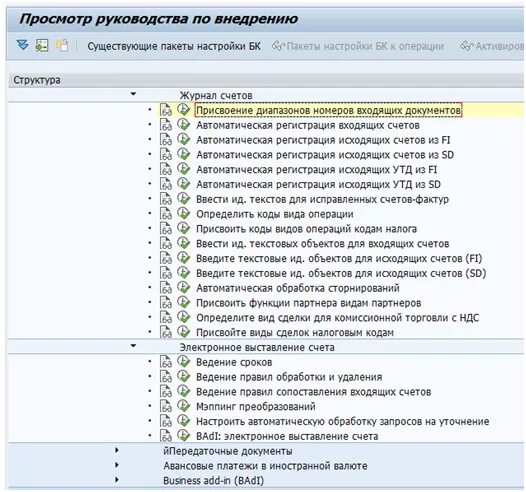
Task: Execute activity icon for Мэппинг преобразований
Action: 183,406
